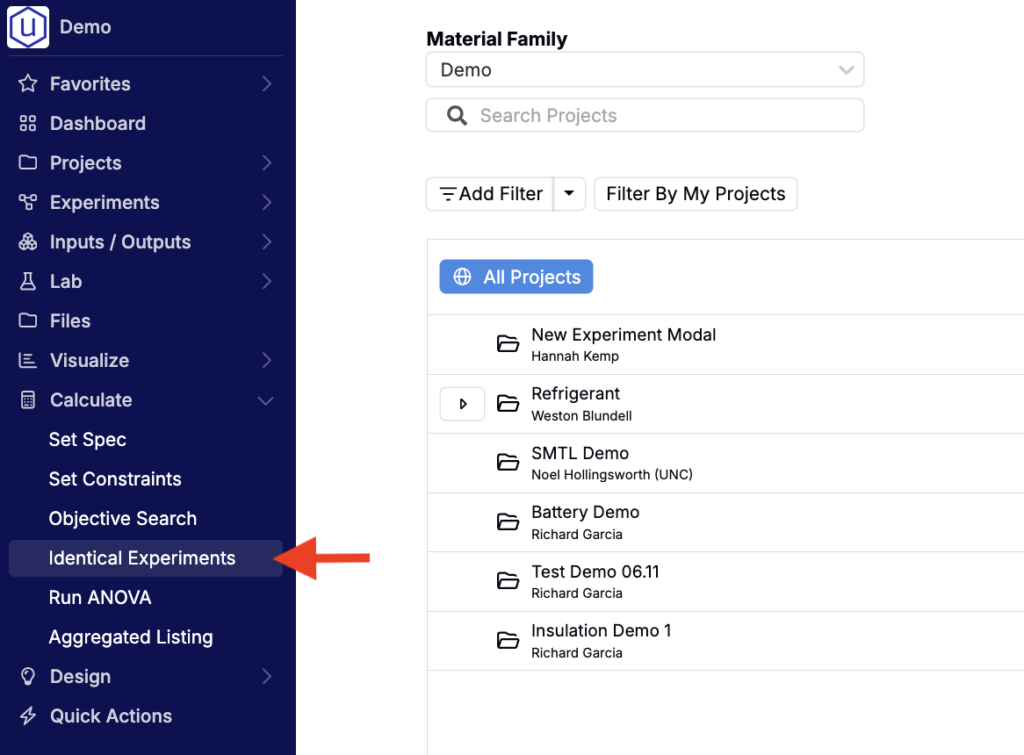The width and height of the screenshot is (1024, 755).
Task: Click the Inputs / Outputs cubes icon
Action: pos(28,242)
